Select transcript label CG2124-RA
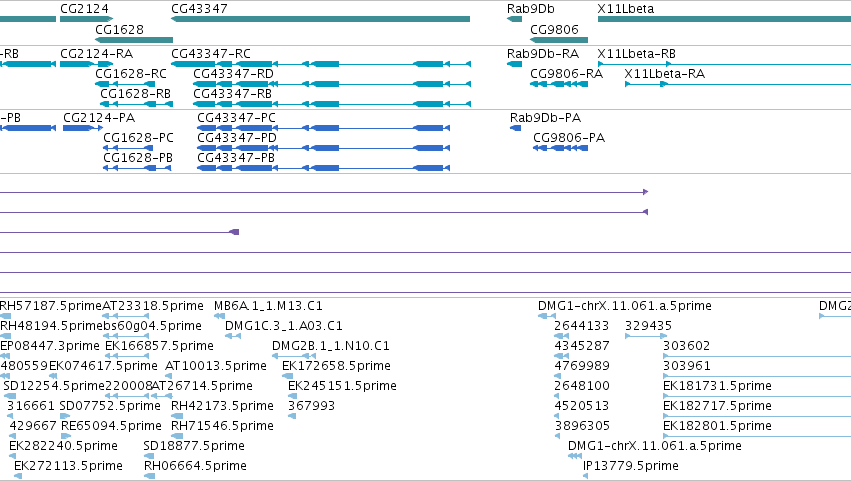This screenshot has height=481, width=851. [x=97, y=54]
